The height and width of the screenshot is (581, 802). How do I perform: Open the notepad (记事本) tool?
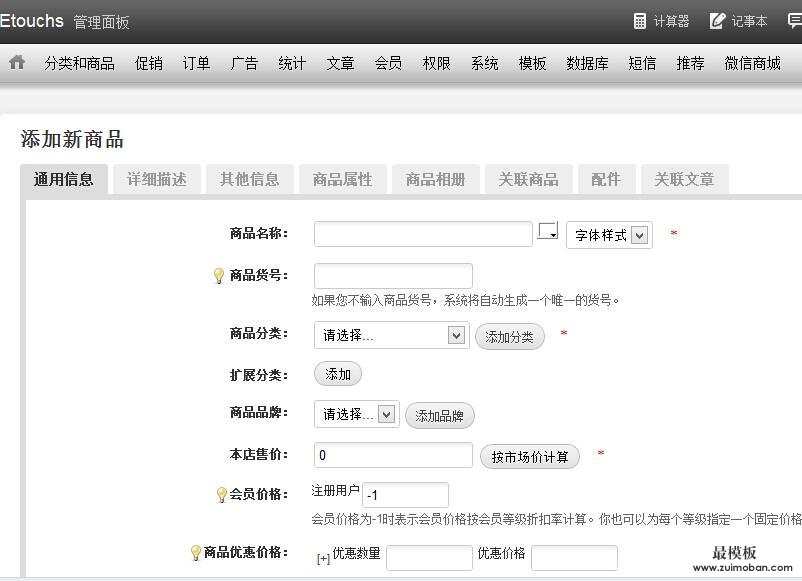pyautogui.click(x=739, y=21)
